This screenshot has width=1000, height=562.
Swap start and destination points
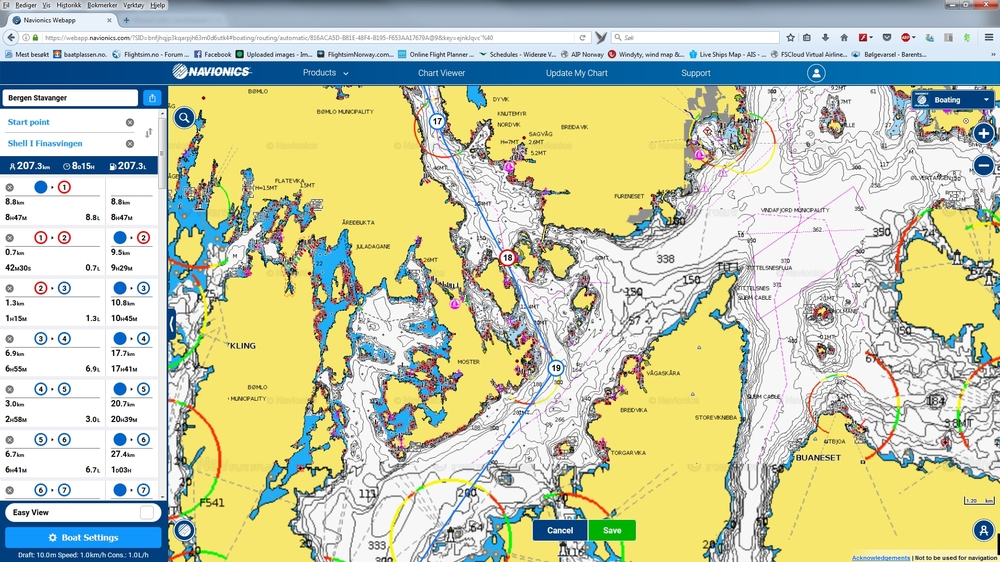[x=149, y=133]
